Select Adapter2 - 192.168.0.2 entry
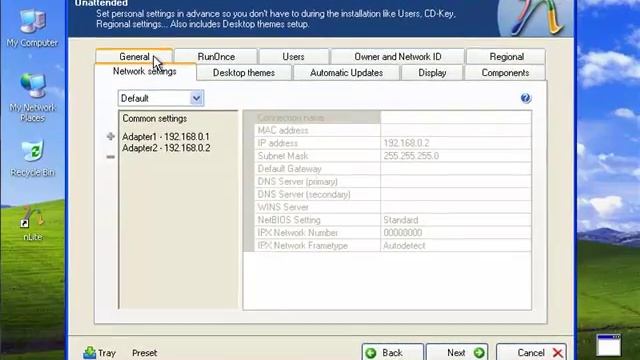Screen dimensions: 640x360 pos(166,148)
